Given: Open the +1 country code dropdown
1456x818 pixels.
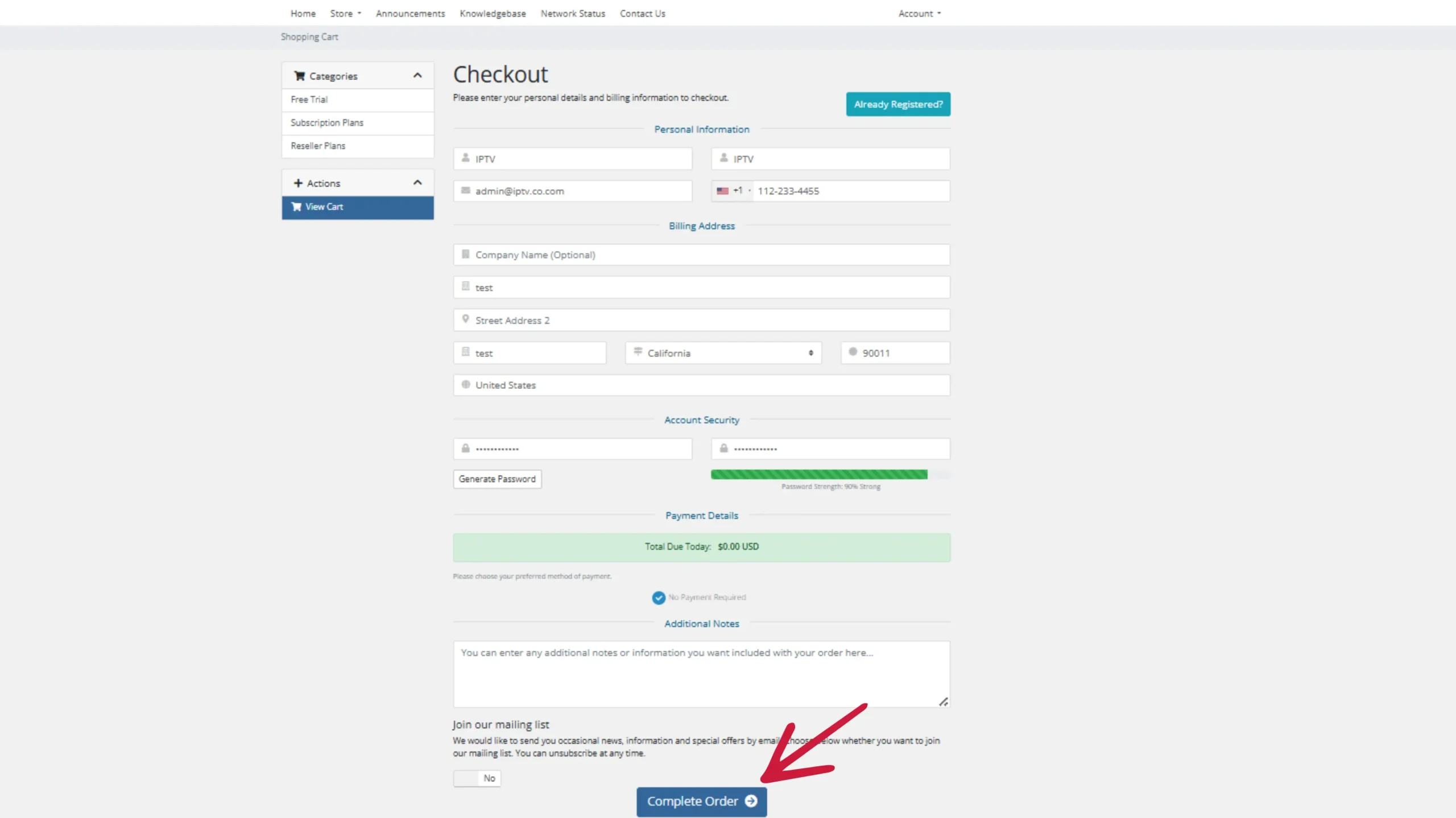Looking at the screenshot, I should pyautogui.click(x=733, y=191).
